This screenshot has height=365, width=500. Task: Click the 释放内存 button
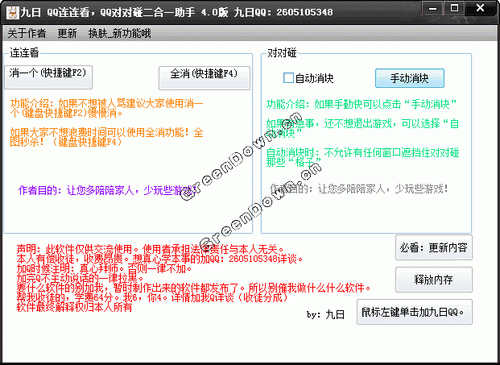434,280
